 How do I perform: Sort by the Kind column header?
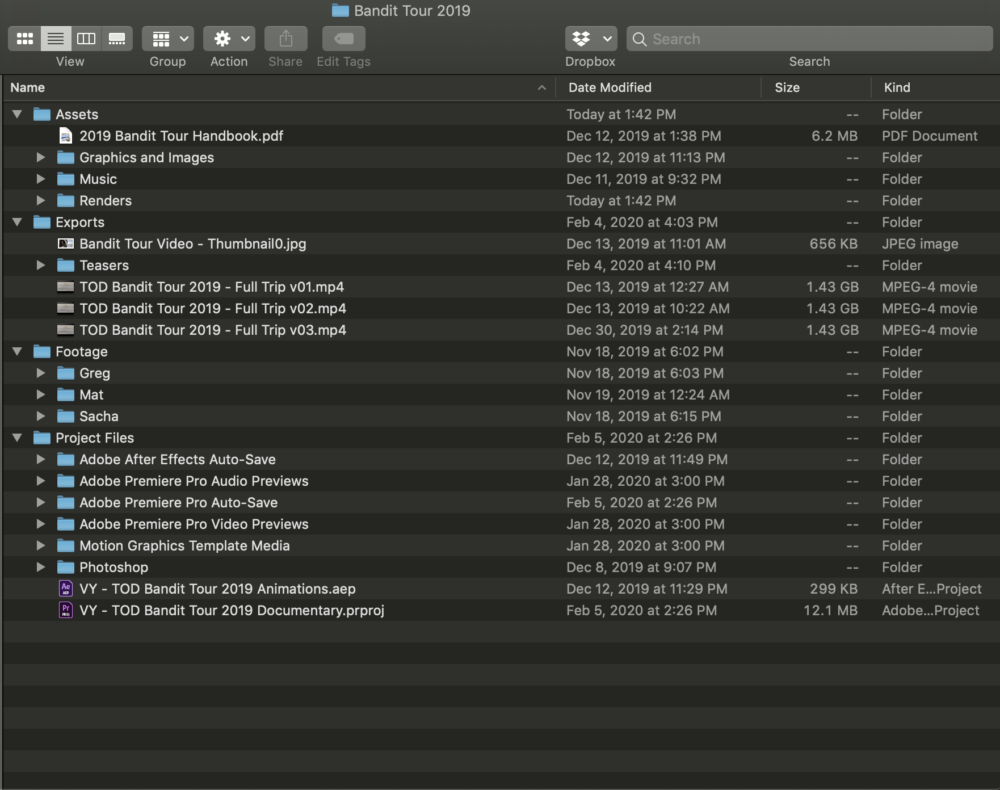click(x=935, y=87)
